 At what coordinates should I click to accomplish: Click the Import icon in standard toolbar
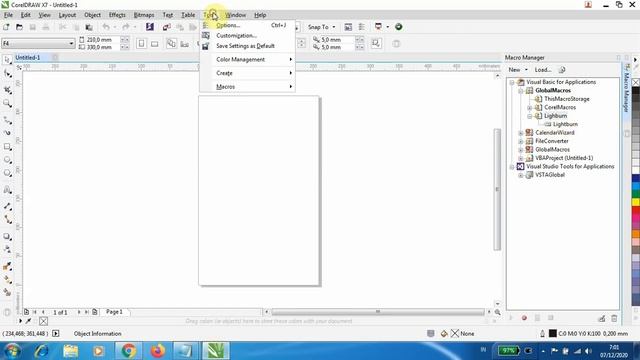tap(167, 27)
